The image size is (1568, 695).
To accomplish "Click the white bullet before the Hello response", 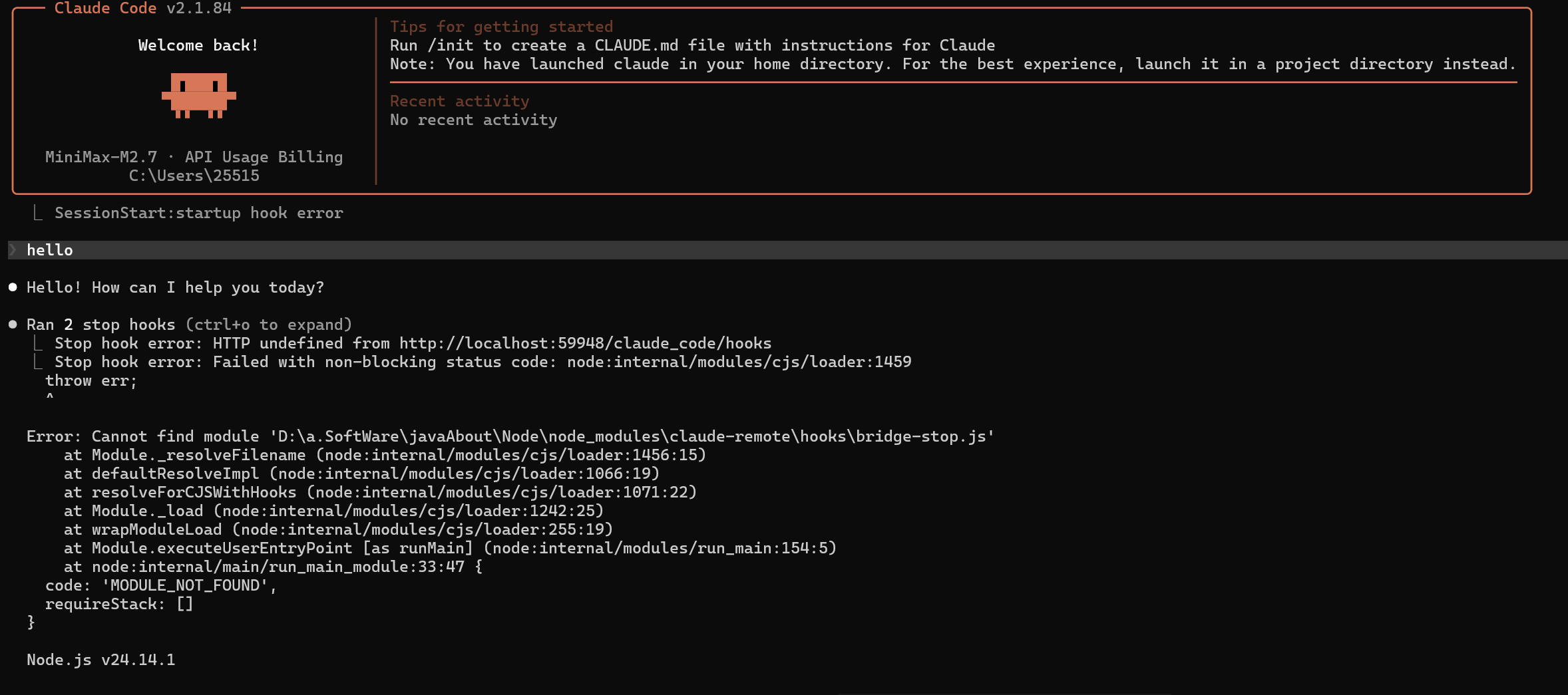I will pyautogui.click(x=13, y=287).
